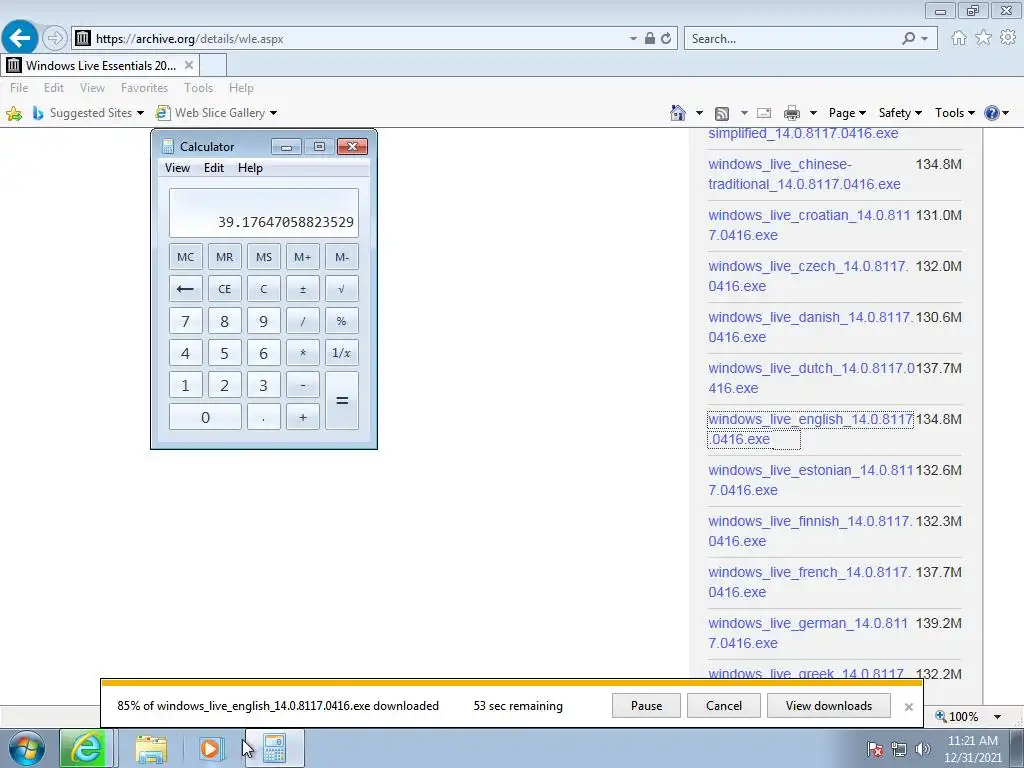Click the RSS feeds icon

(x=722, y=113)
